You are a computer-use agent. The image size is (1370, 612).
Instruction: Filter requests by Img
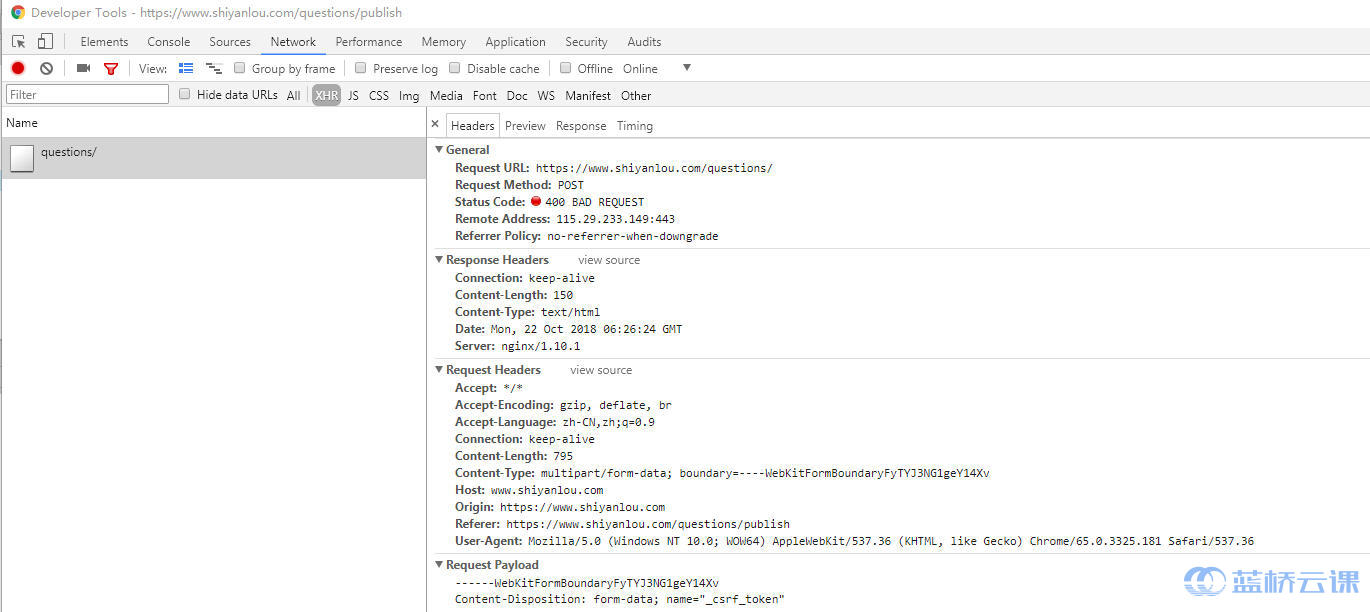(409, 96)
